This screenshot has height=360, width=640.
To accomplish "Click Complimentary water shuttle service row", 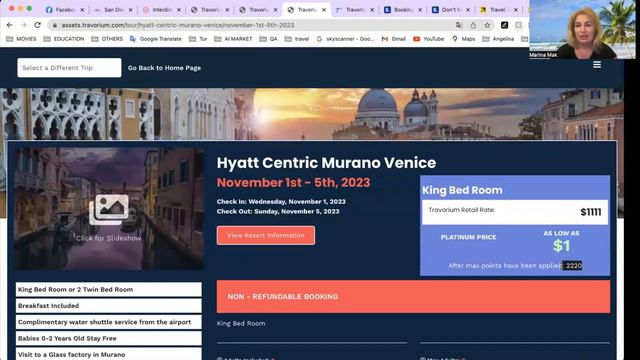I will click(x=109, y=322).
